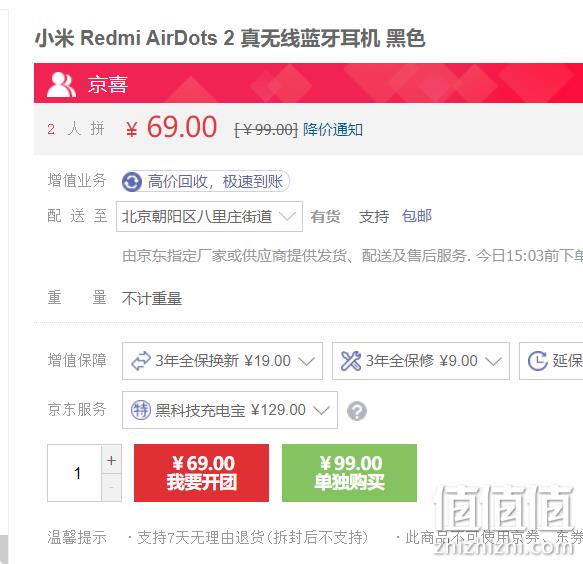583x564 pixels.
Task: Expand the 黑科技充电宝 ¥129.00 service dropdown
Action: tap(230, 410)
